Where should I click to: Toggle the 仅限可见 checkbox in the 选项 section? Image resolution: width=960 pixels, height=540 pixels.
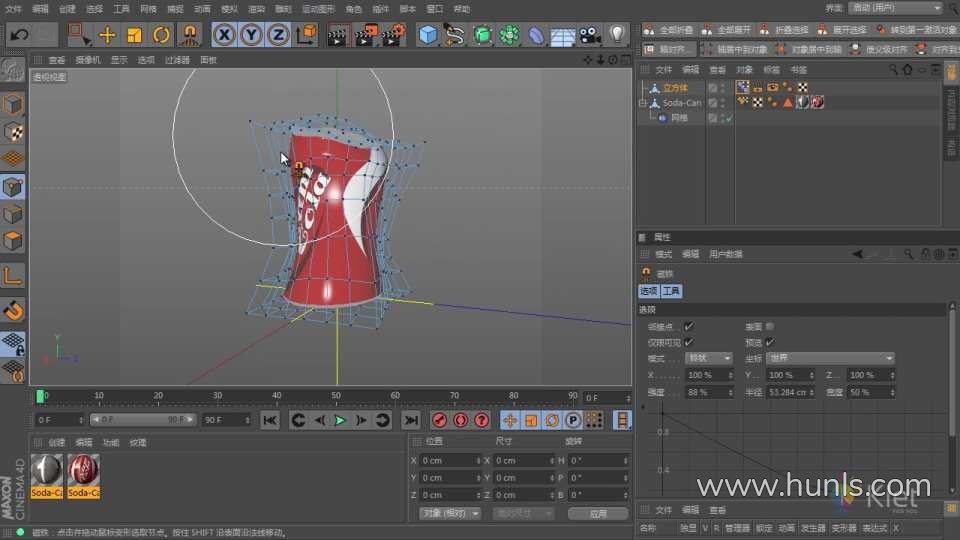click(689, 342)
